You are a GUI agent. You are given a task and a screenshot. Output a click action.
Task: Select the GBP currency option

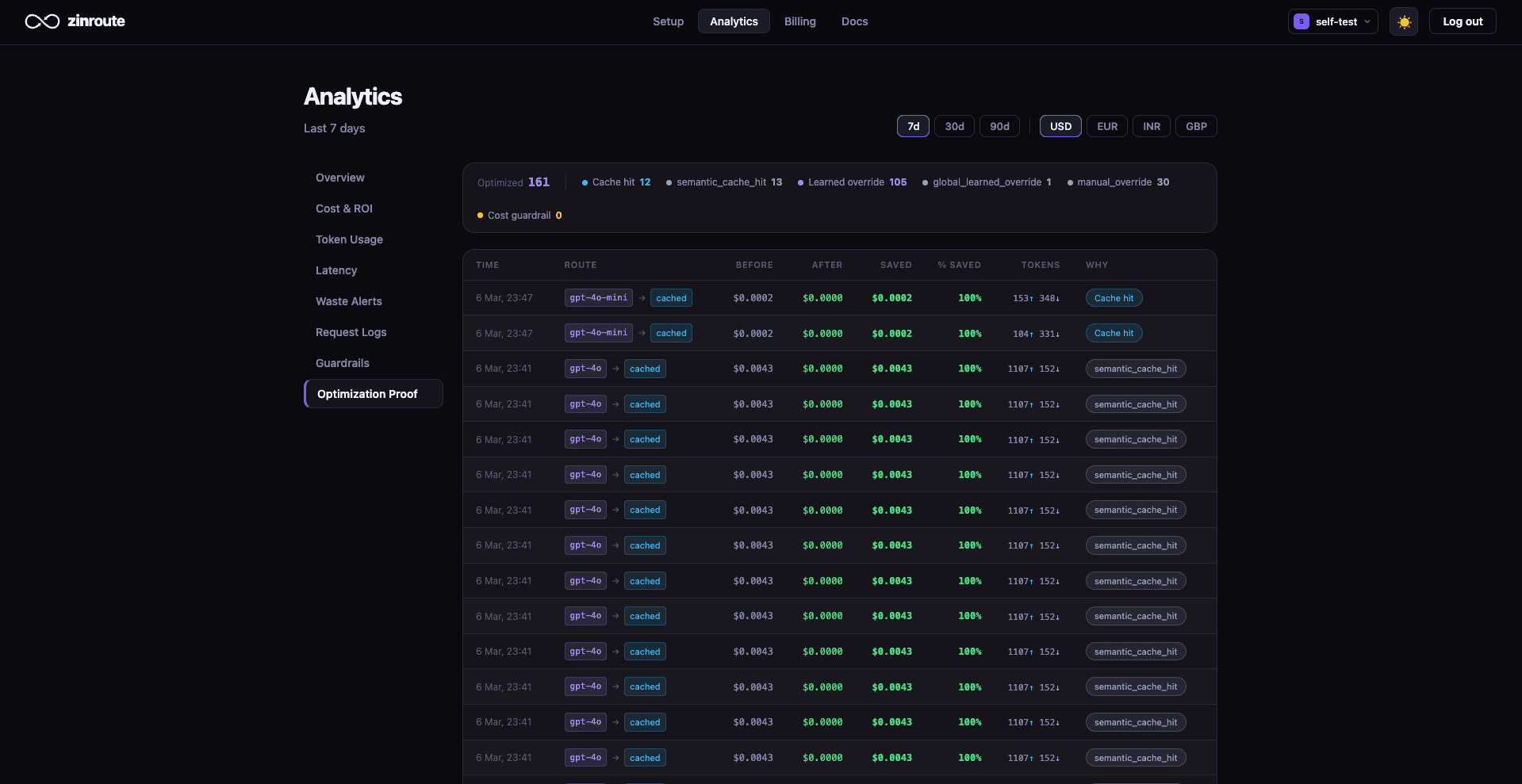tap(1196, 126)
